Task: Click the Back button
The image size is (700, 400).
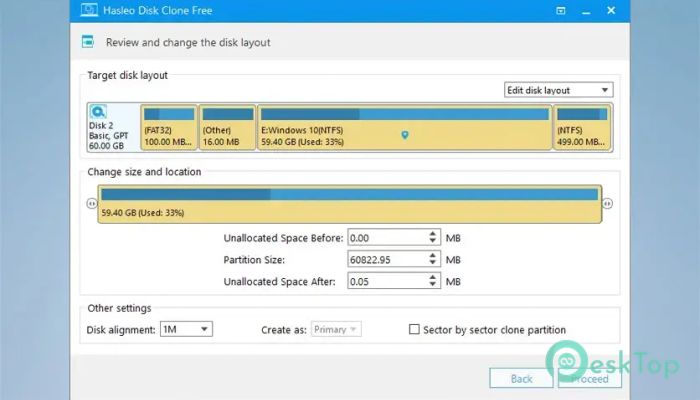Action: click(521, 379)
